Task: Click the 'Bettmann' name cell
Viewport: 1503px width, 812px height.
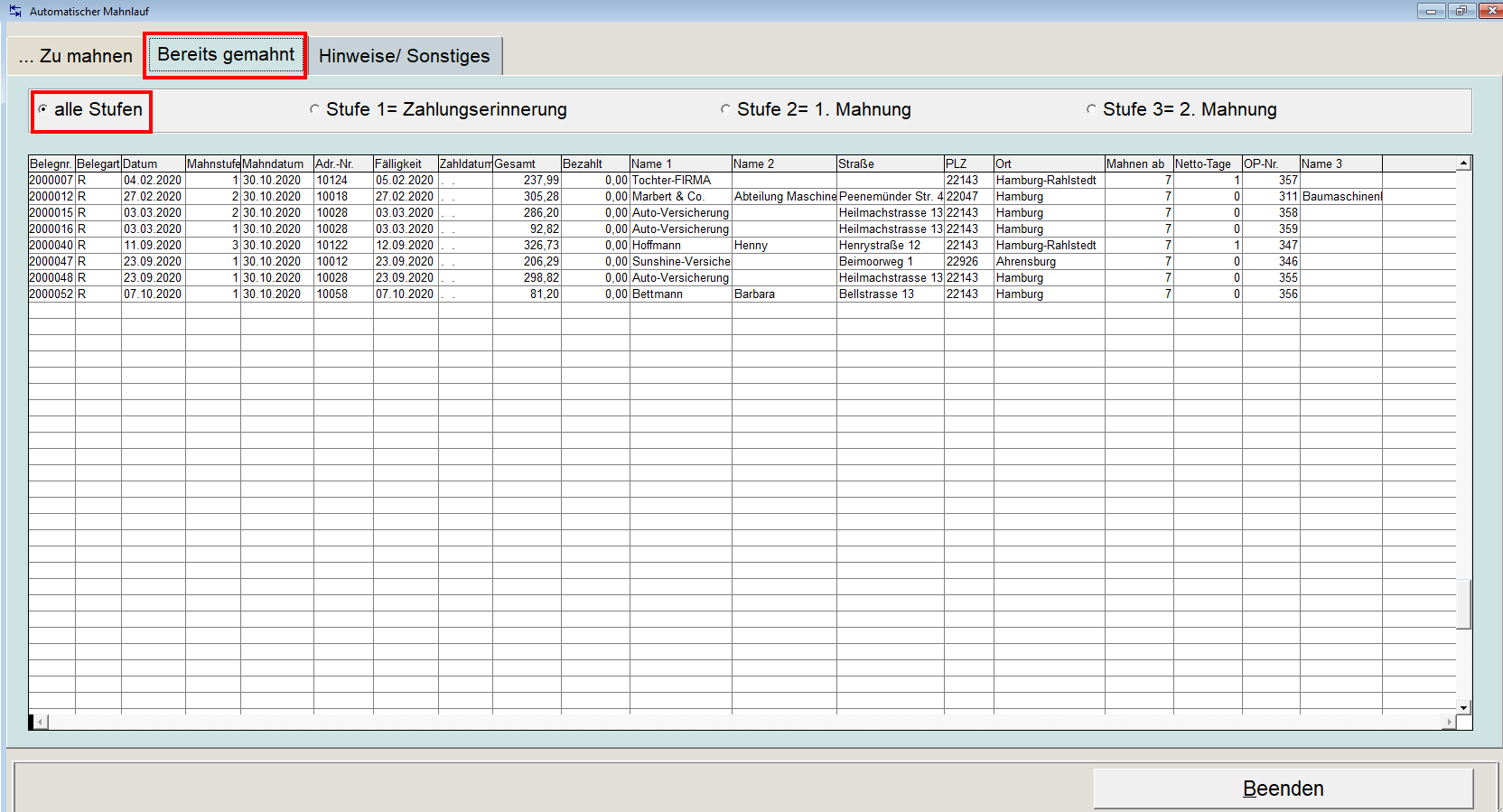Action: (x=681, y=294)
